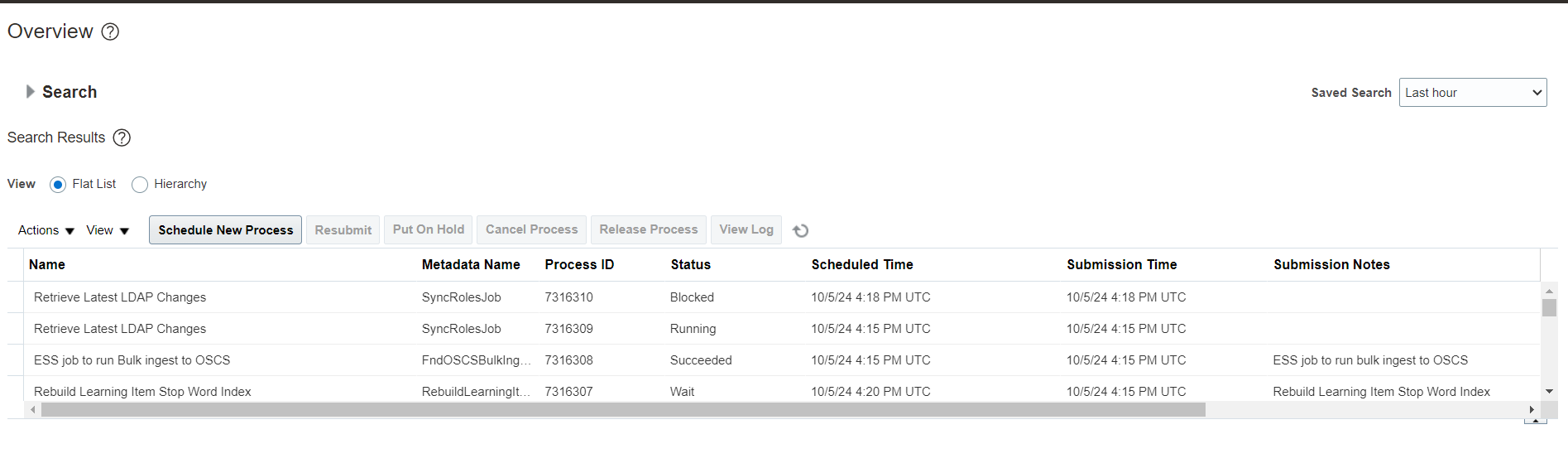Select the row with Process ID 7316308

tap(568, 360)
